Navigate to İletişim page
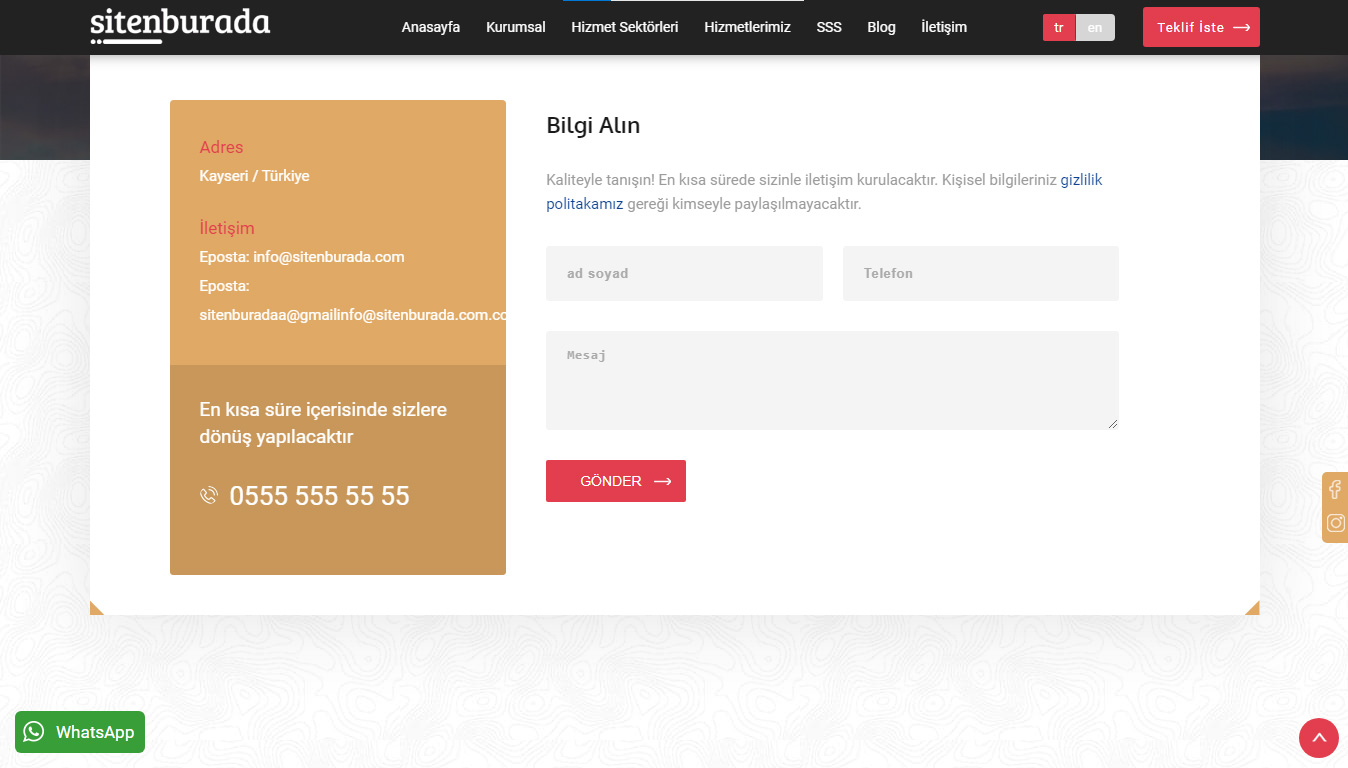Image resolution: width=1348 pixels, height=768 pixels. (944, 27)
